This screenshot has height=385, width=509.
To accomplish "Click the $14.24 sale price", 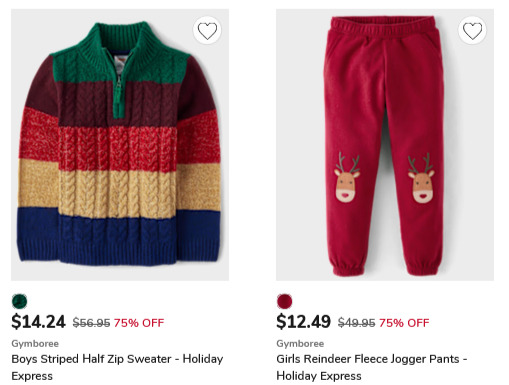I will pos(38,322).
